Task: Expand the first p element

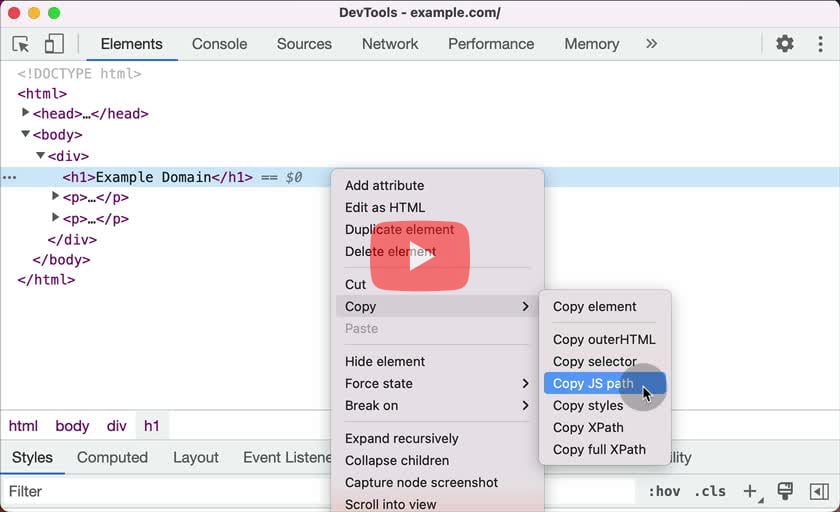Action: click(x=55, y=196)
